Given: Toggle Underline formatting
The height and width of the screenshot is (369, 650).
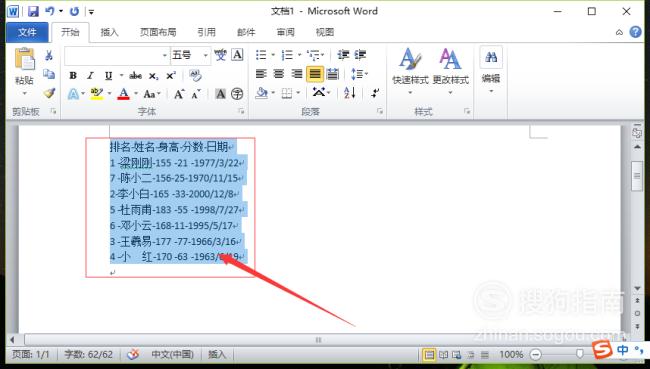Looking at the screenshot, I should click(108, 75).
